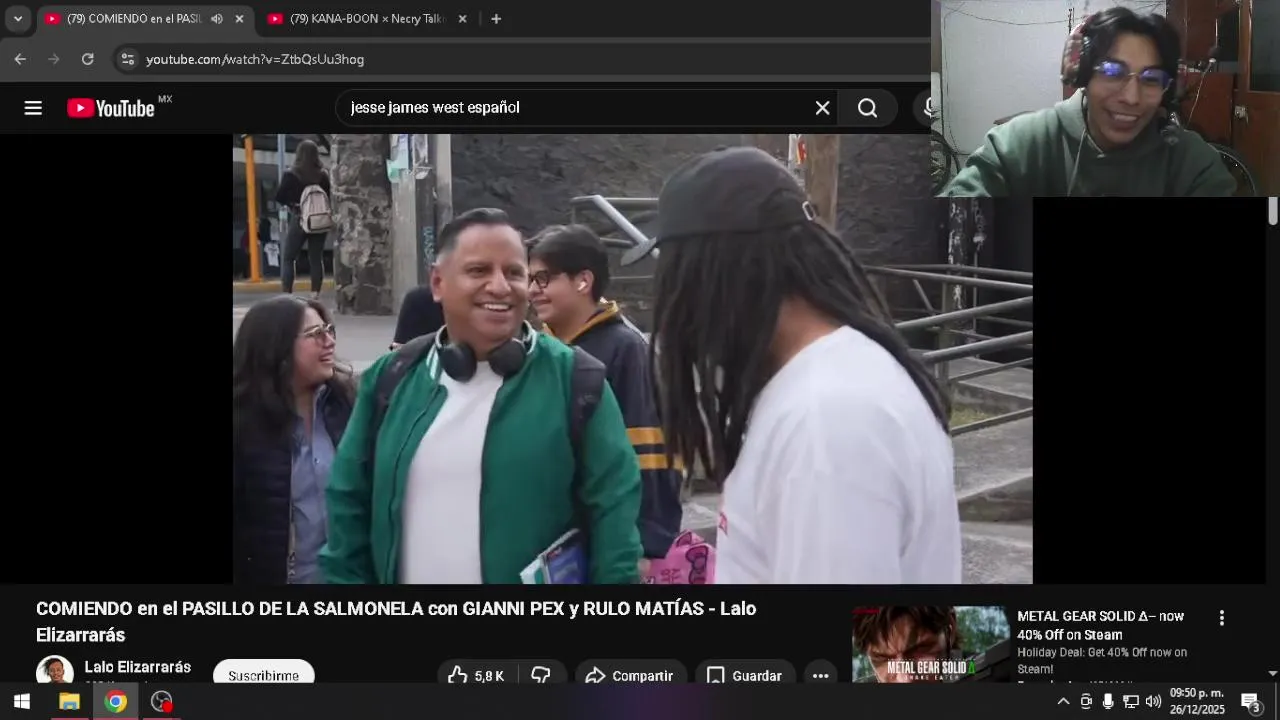The width and height of the screenshot is (1280, 720).
Task: Open taskbar microphone tray icon
Action: 1108,702
